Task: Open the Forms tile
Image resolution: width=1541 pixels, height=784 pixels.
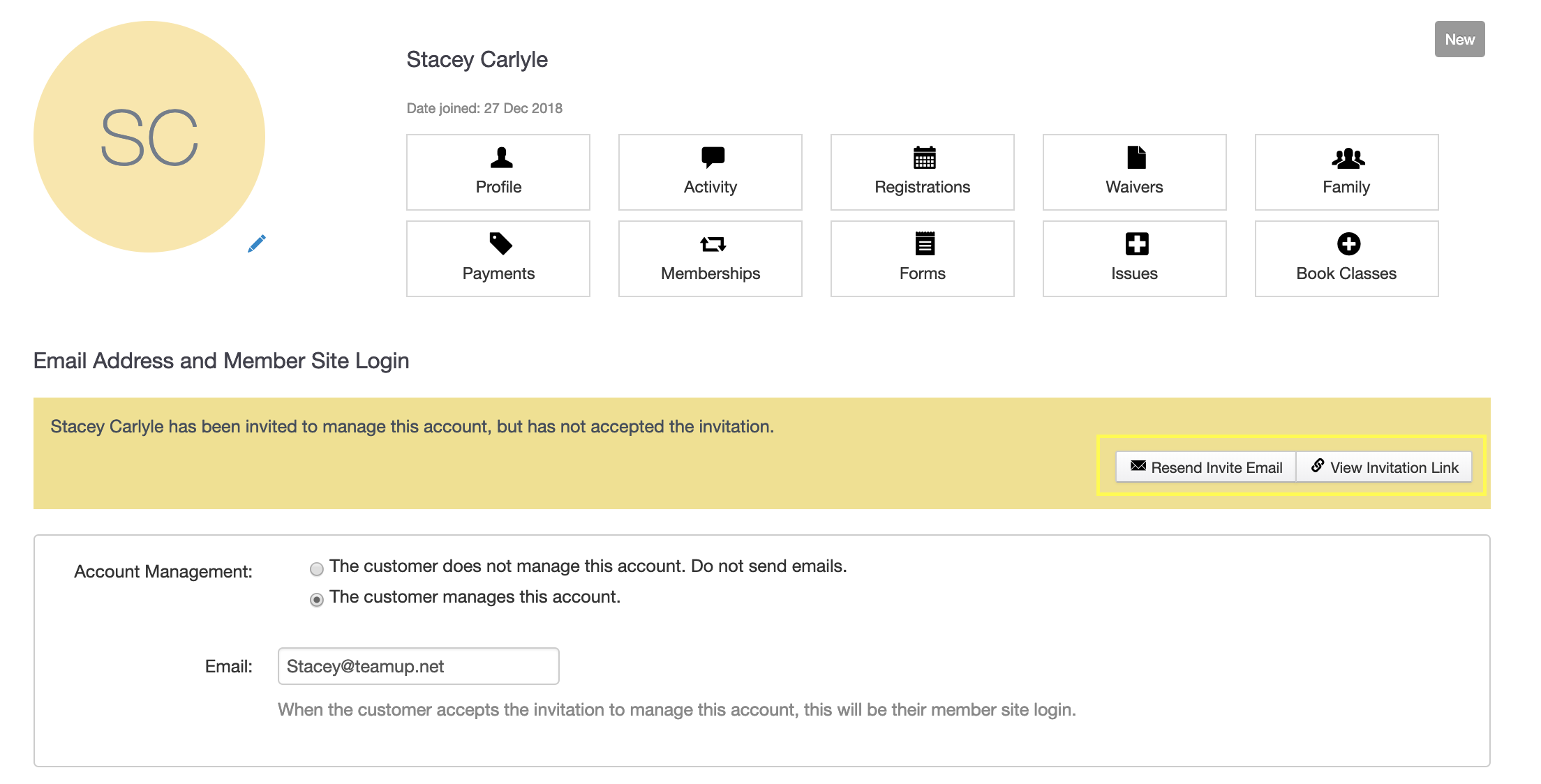Action: 922,259
